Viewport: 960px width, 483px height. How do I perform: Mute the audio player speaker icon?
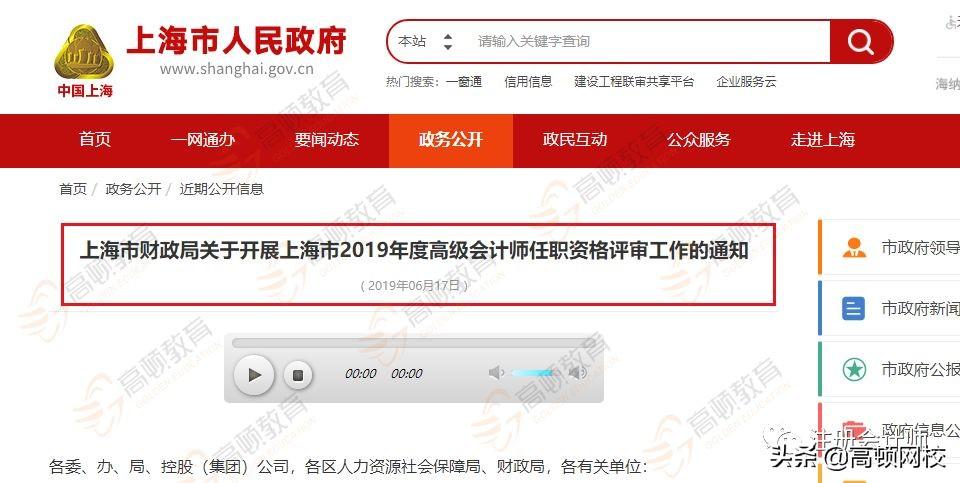click(x=497, y=373)
